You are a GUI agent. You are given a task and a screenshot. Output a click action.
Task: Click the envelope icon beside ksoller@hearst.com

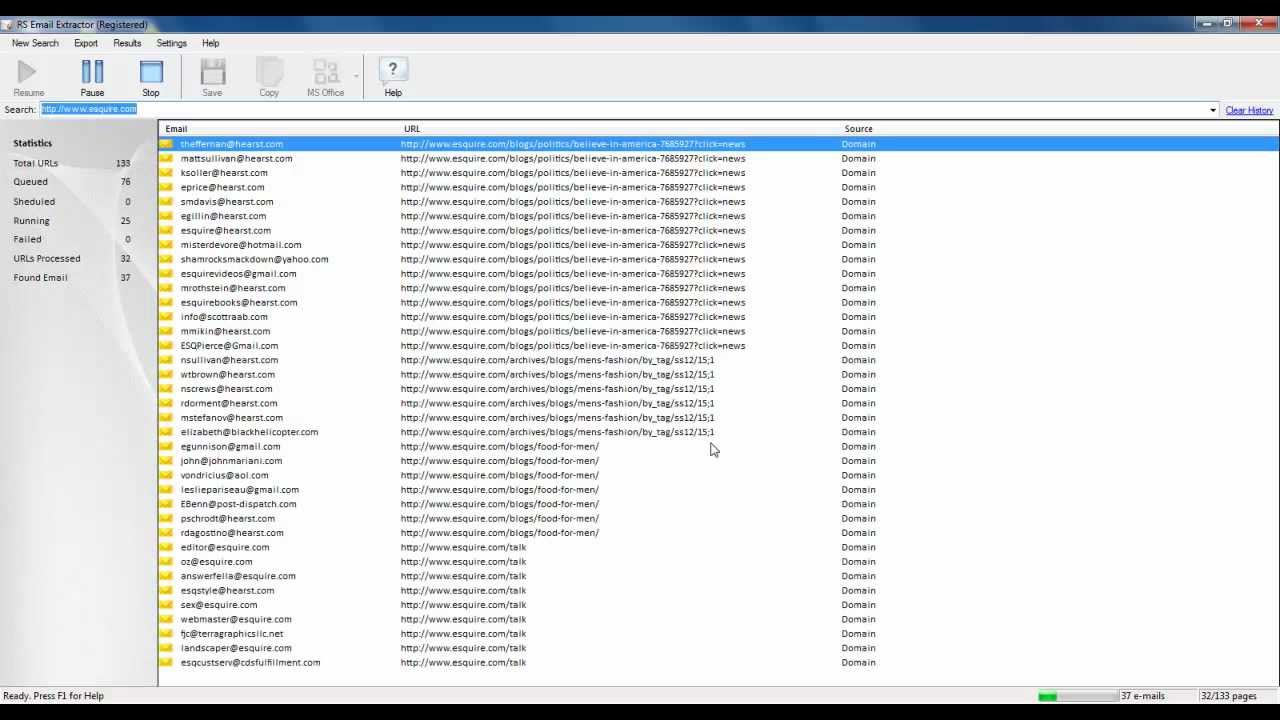[166, 173]
